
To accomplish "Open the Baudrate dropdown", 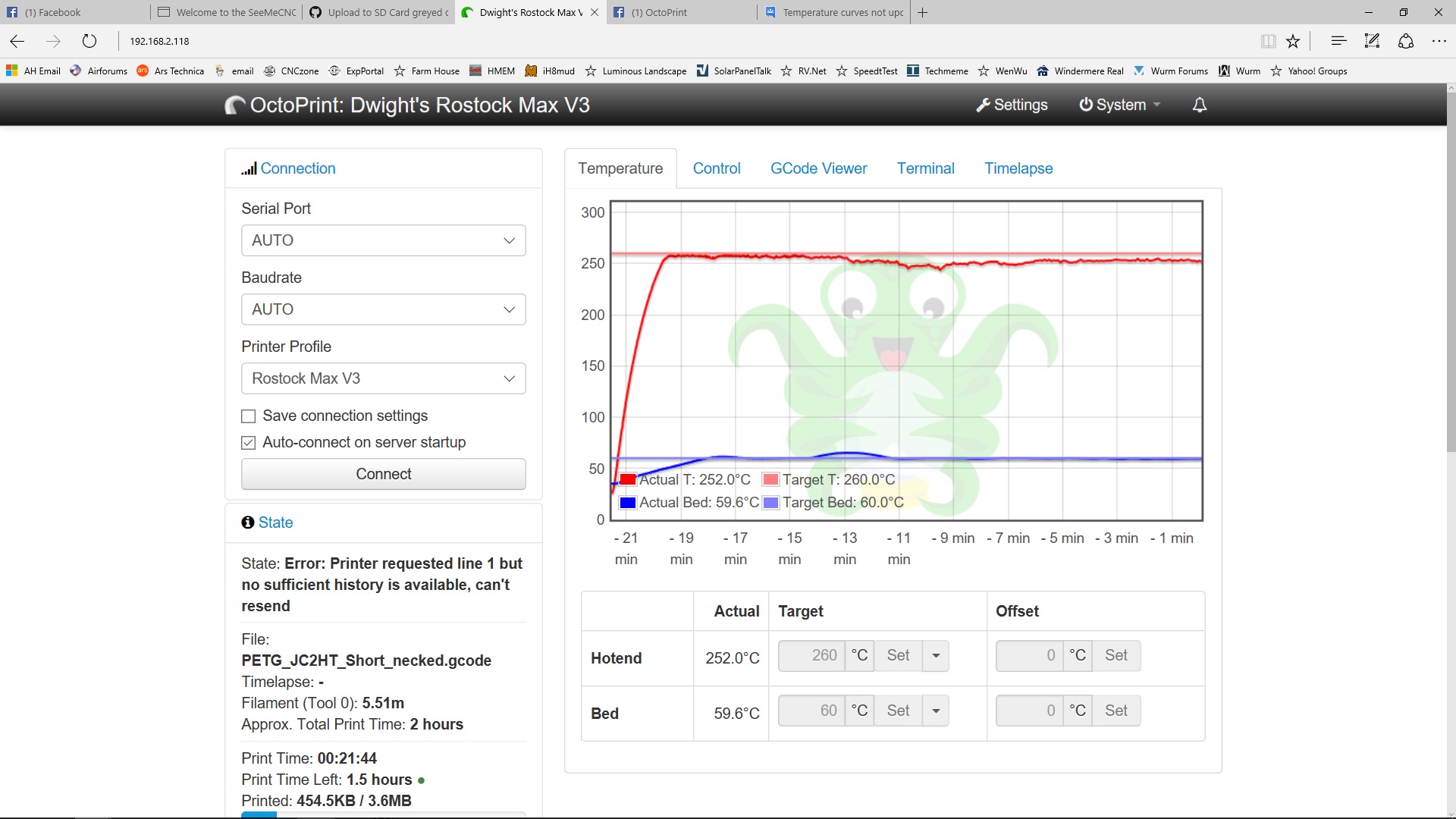I will tap(383, 309).
